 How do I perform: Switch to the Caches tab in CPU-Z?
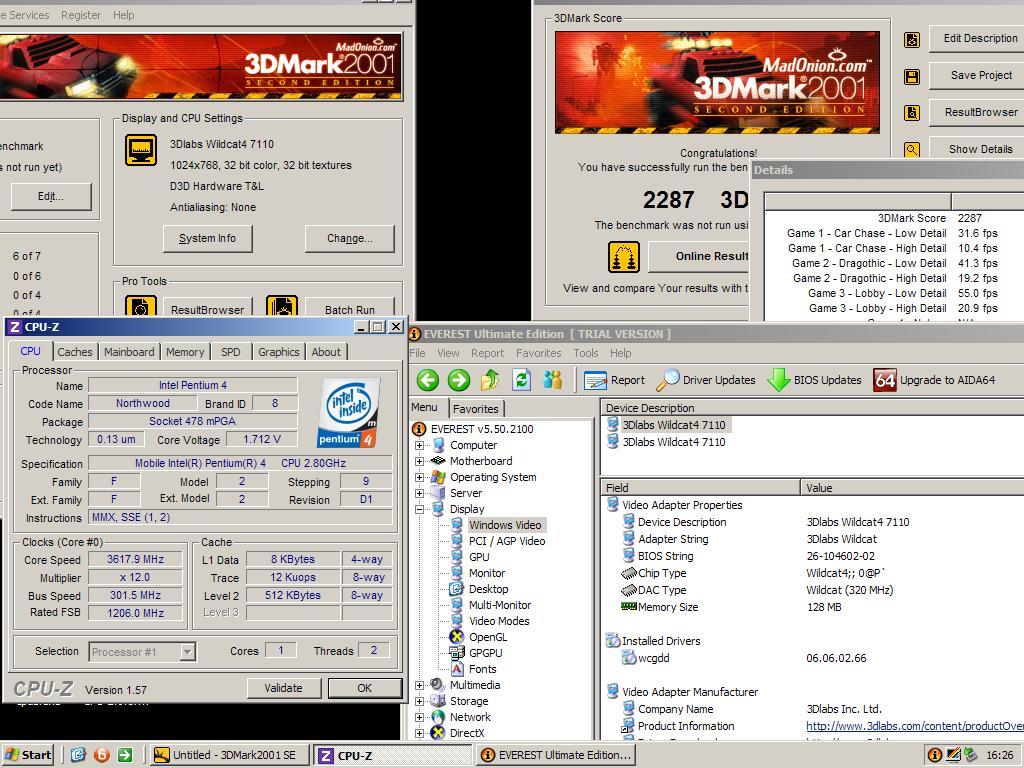coord(74,352)
